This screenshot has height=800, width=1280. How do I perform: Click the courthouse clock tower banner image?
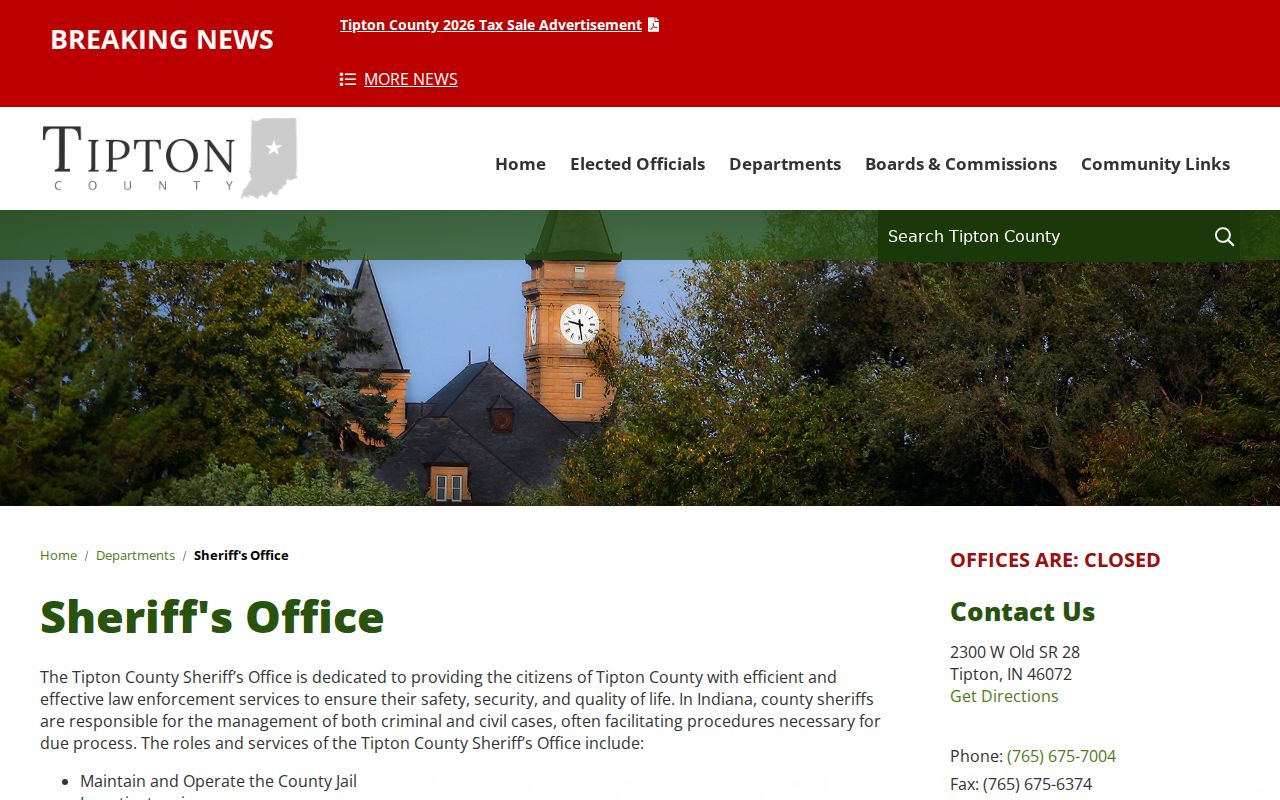[640, 358]
